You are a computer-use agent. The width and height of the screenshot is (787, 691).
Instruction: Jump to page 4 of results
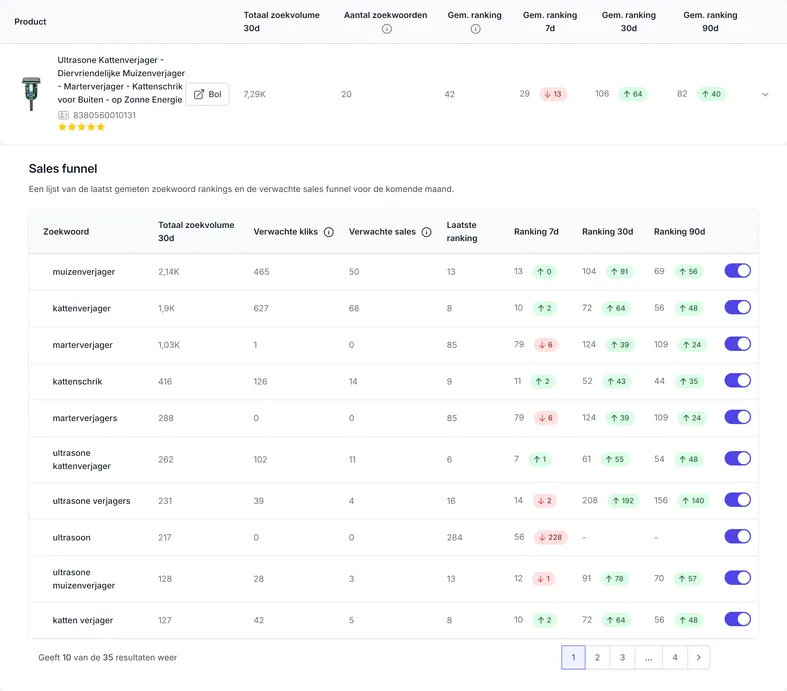coord(675,657)
